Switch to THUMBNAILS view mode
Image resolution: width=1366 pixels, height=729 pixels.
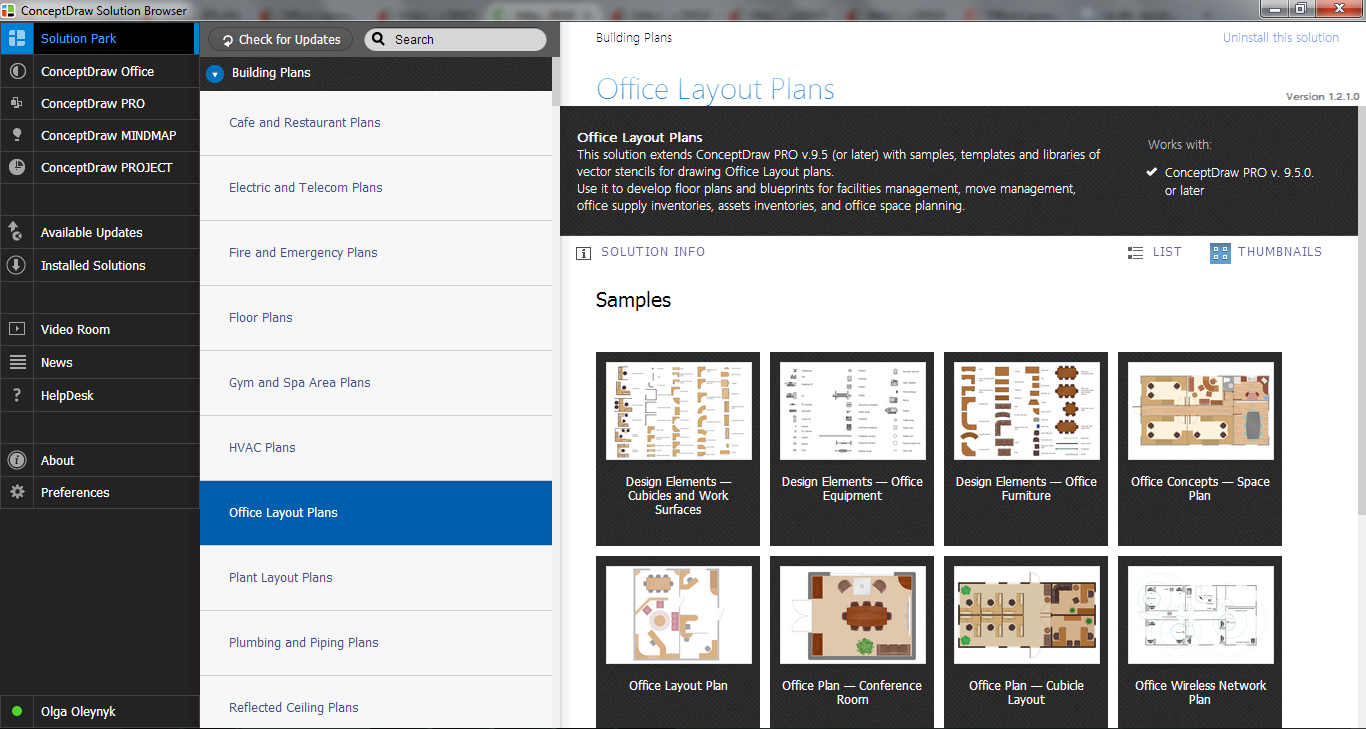[x=1266, y=252]
